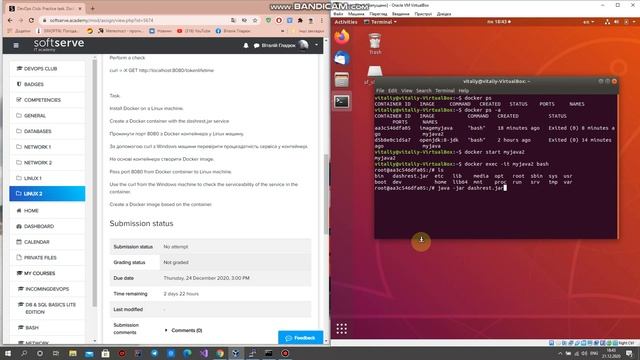
Task: Open COMPETENCIES in the sidebar
Action: (x=47, y=100)
